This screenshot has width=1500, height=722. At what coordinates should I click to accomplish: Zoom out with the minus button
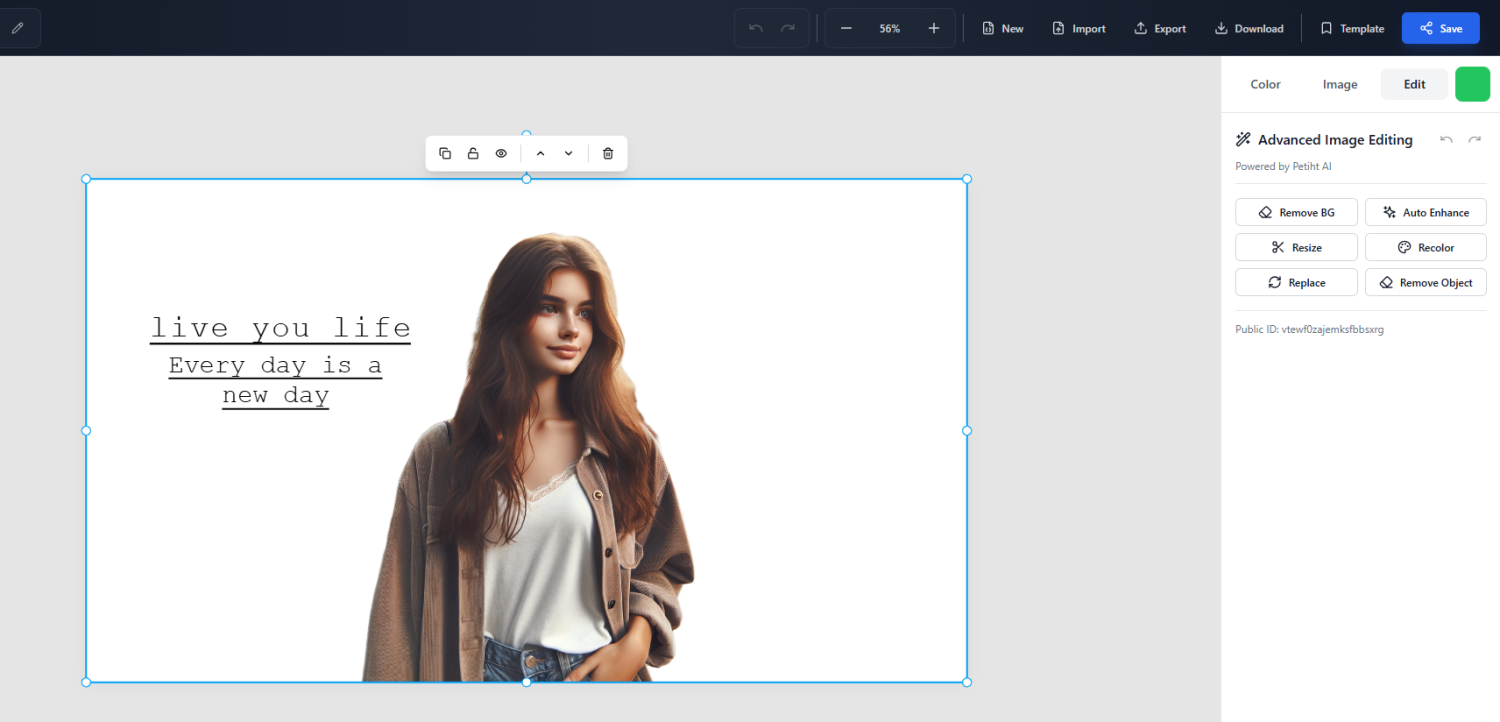click(x=846, y=28)
